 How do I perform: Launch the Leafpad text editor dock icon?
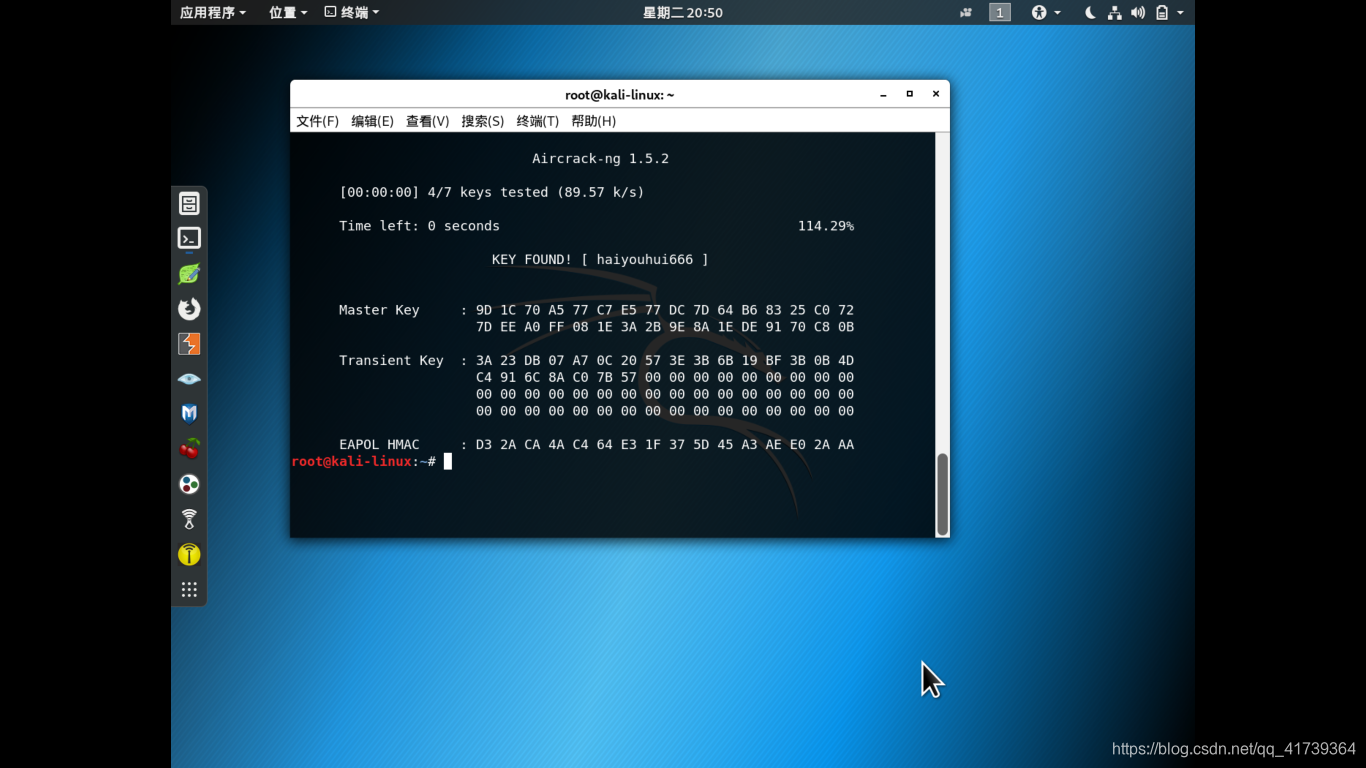[x=189, y=273]
